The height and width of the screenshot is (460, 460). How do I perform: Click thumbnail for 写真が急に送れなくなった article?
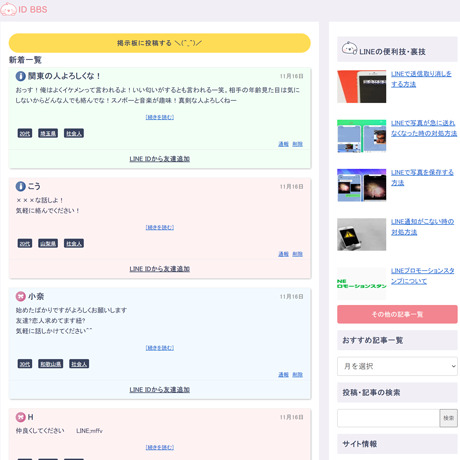tap(362, 136)
